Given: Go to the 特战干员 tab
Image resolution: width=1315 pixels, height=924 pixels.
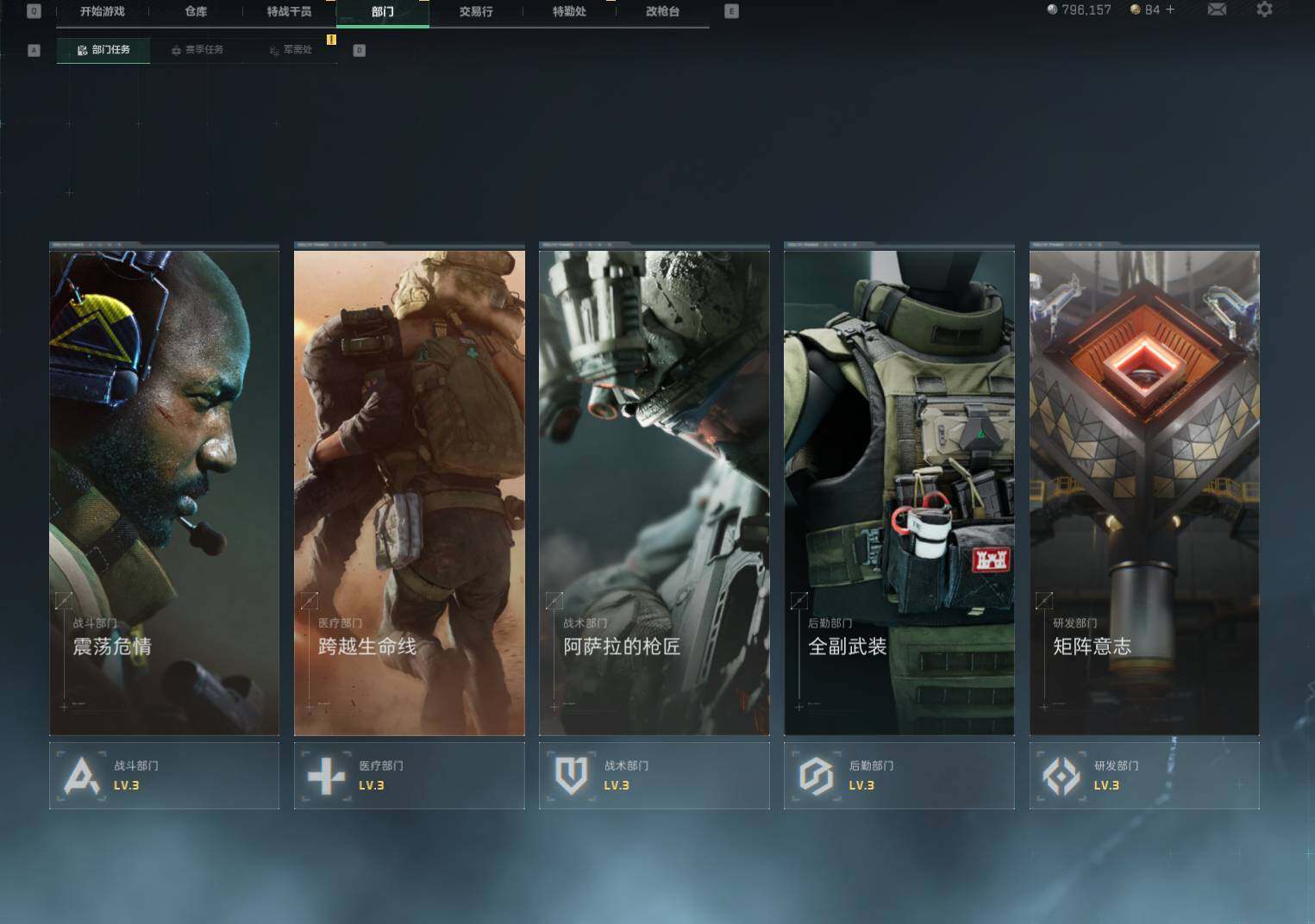Looking at the screenshot, I should pos(289,11).
